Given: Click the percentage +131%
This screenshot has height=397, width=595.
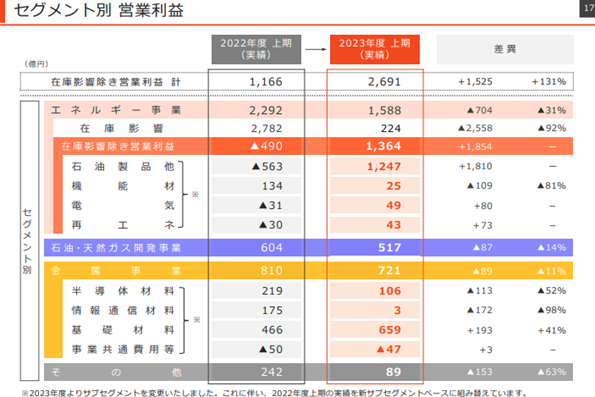Looking at the screenshot, I should pos(549,82).
